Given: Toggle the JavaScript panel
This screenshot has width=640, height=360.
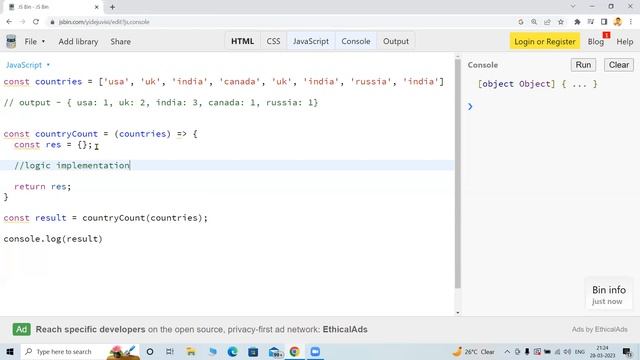Looking at the screenshot, I should (311, 41).
